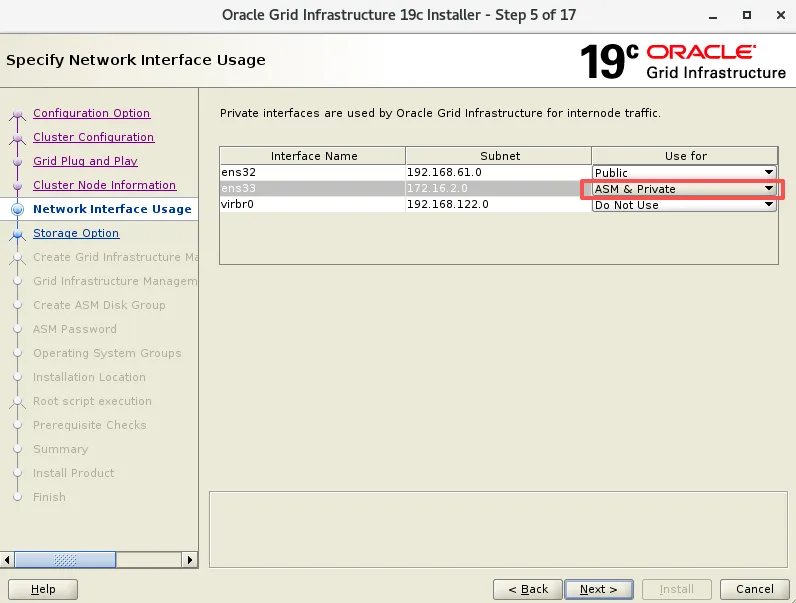
Task: Click the 172.16.2.0 subnet cell
Action: 499,188
